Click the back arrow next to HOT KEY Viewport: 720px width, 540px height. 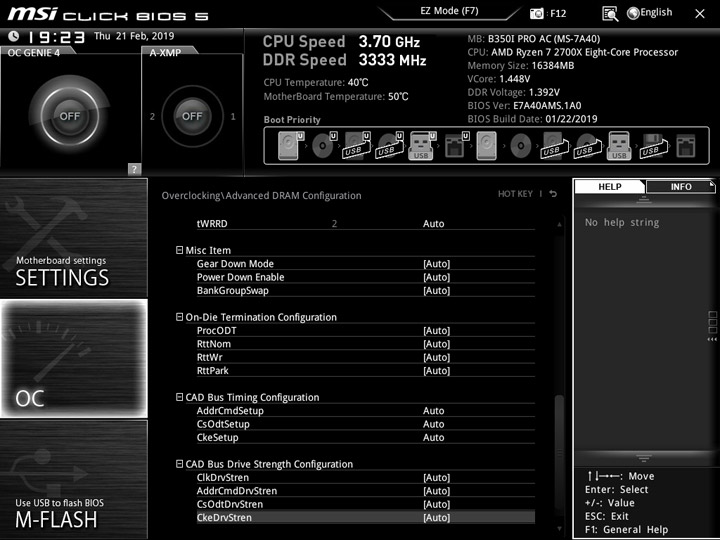pos(553,194)
